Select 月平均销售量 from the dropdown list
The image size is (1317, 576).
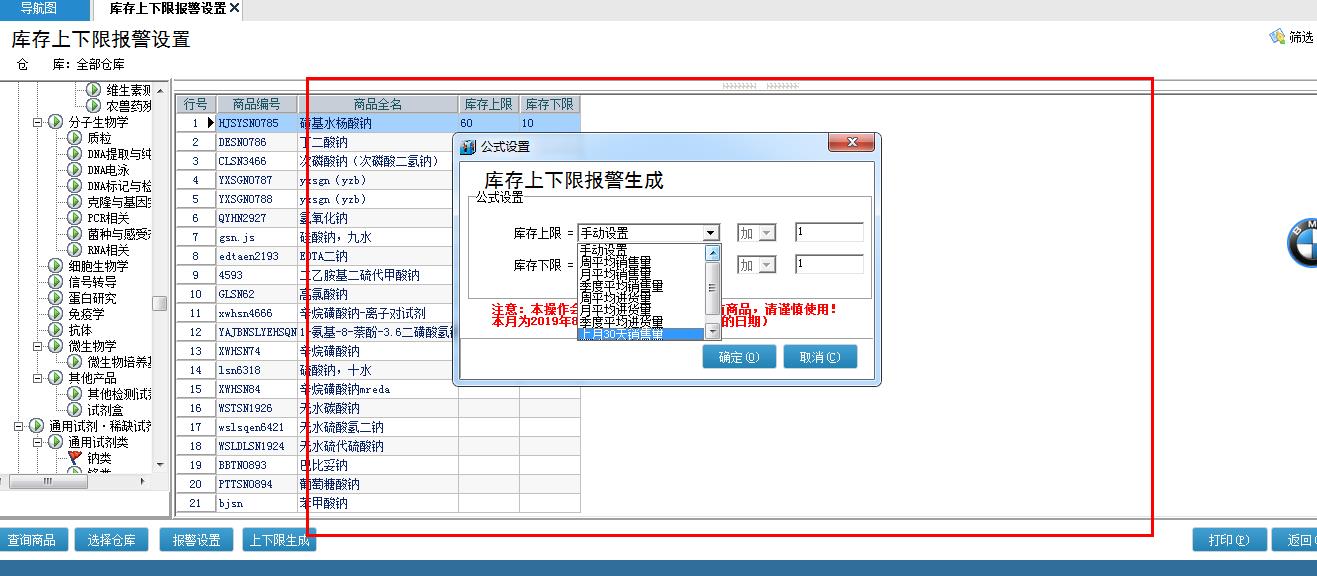click(615, 272)
